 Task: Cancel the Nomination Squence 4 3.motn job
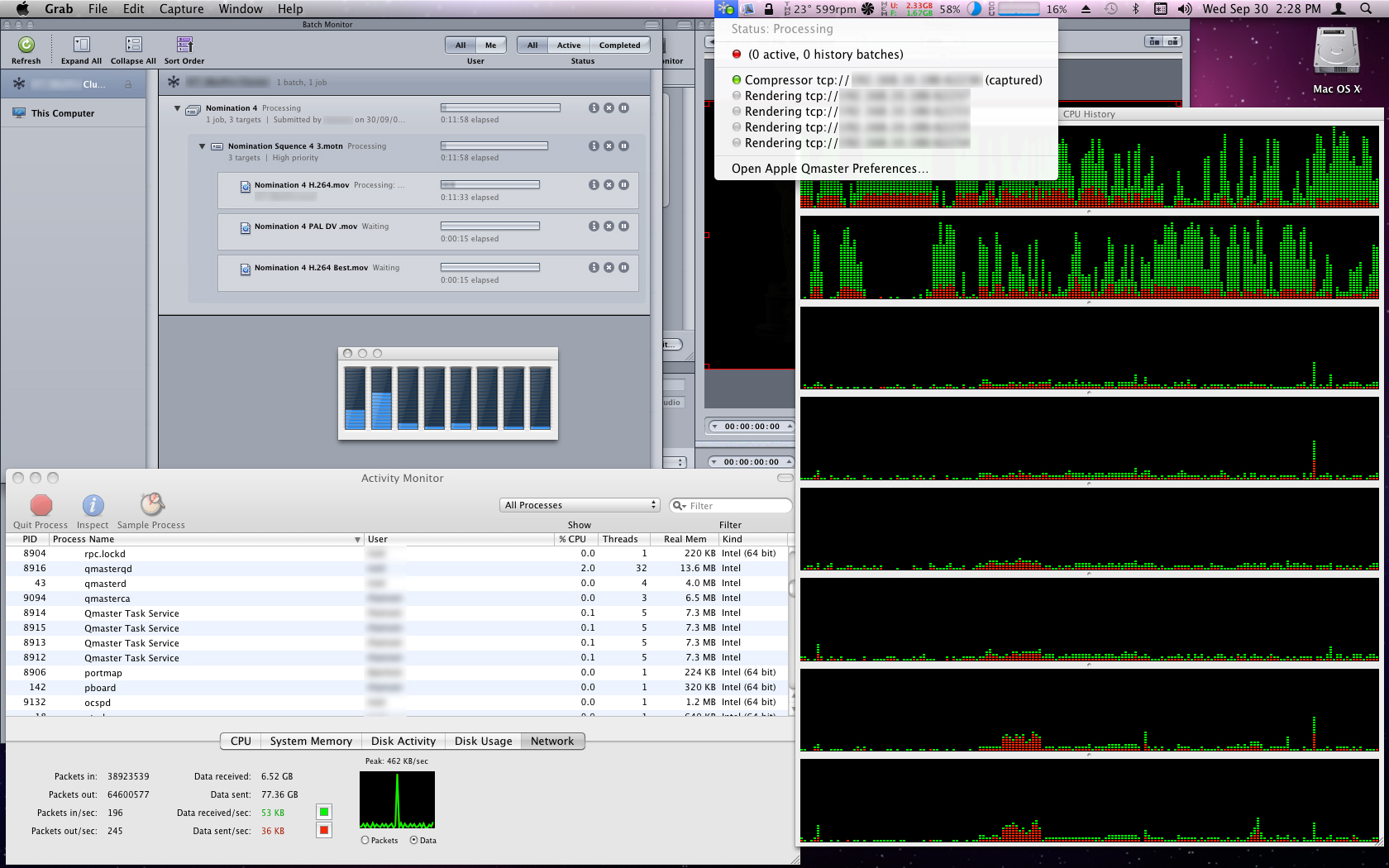(609, 146)
